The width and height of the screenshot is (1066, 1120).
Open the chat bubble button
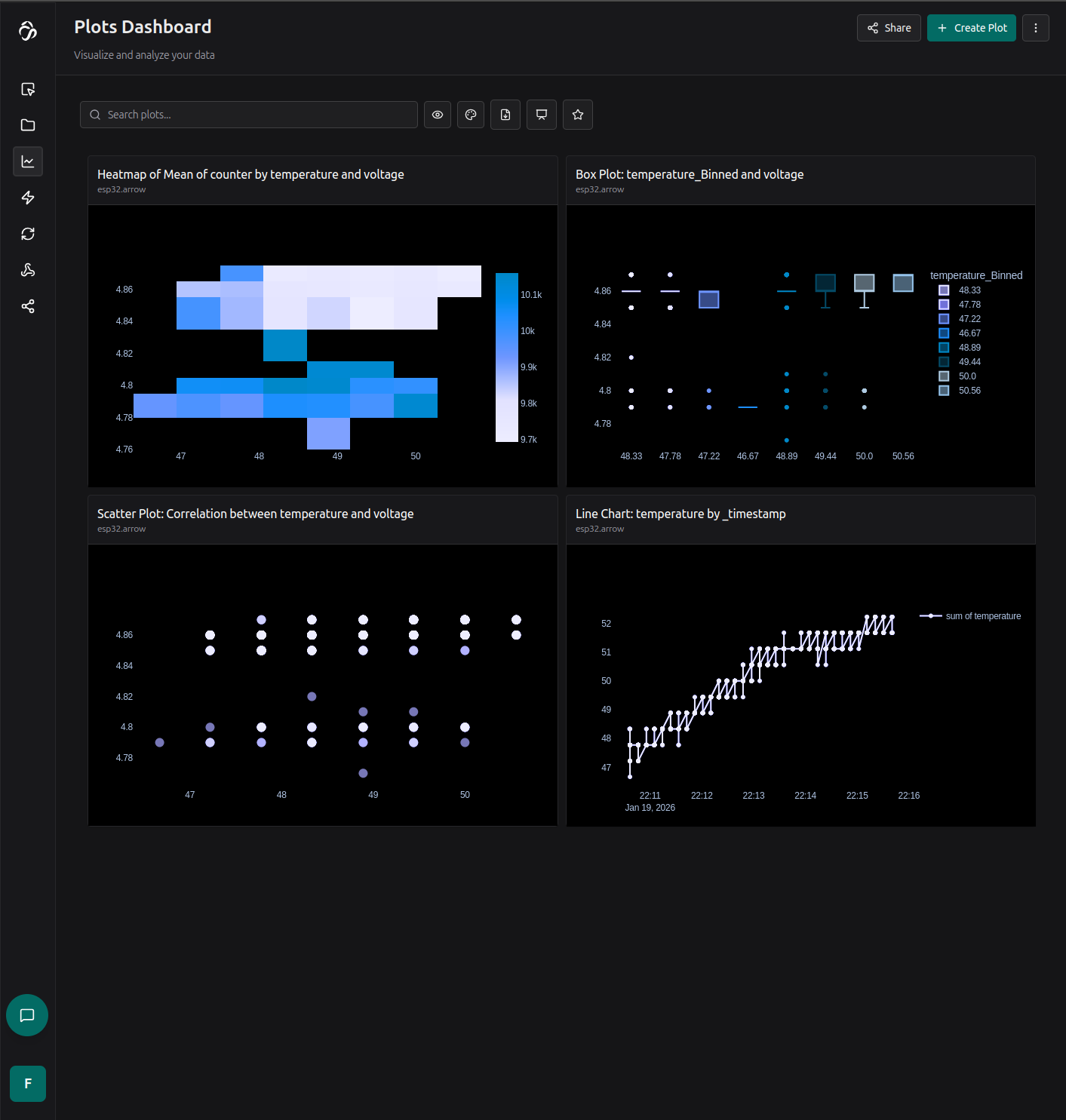pos(27,1015)
